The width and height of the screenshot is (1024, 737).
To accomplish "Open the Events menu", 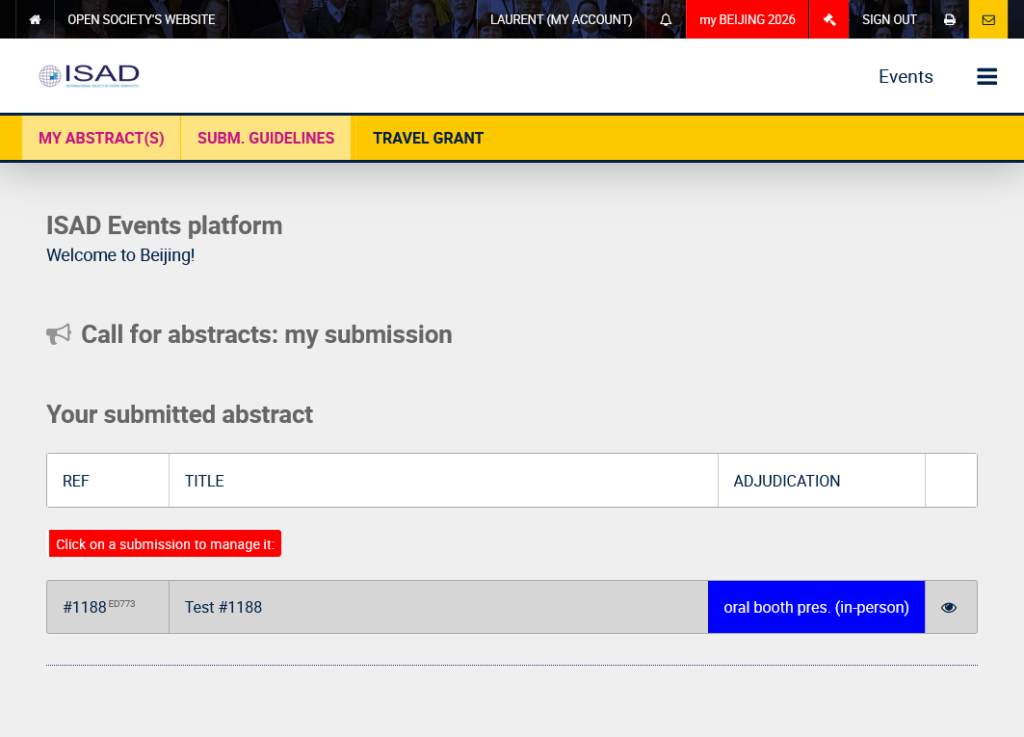I will [905, 76].
